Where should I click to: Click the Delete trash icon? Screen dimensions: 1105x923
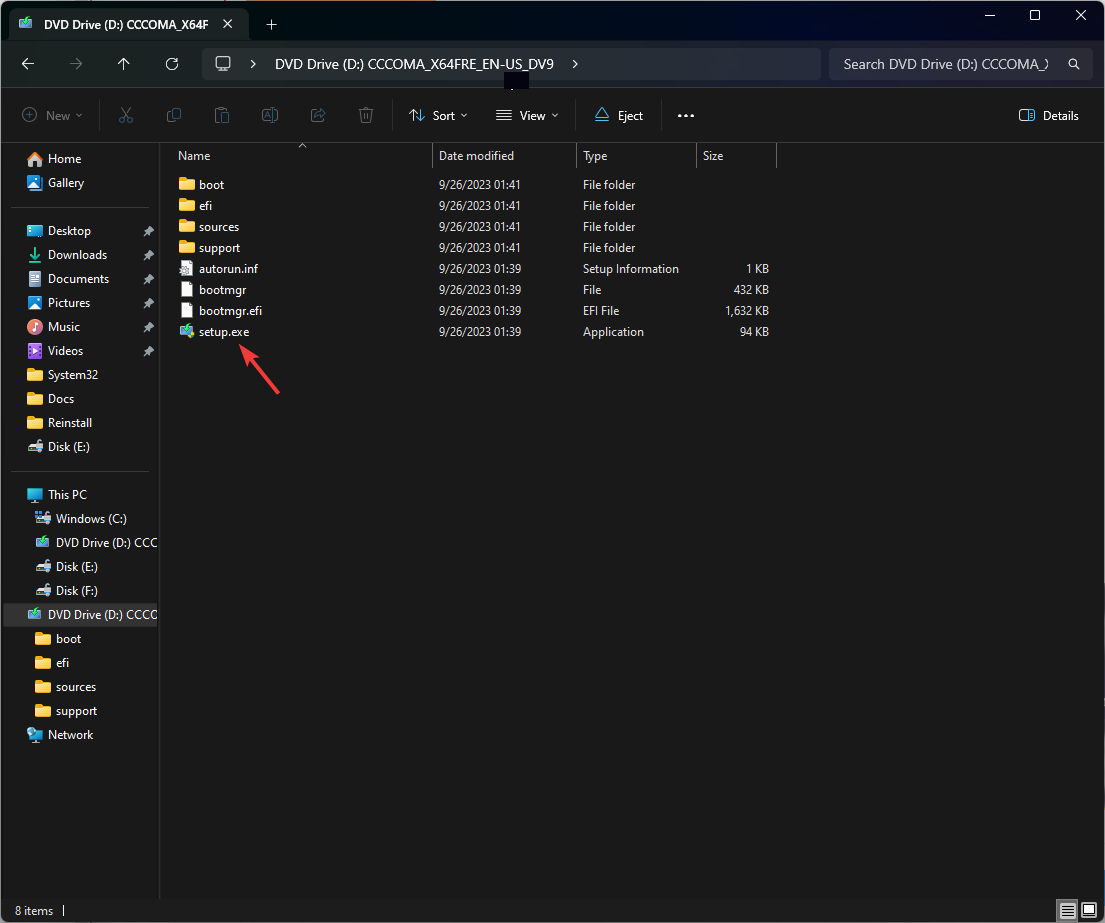(x=365, y=115)
